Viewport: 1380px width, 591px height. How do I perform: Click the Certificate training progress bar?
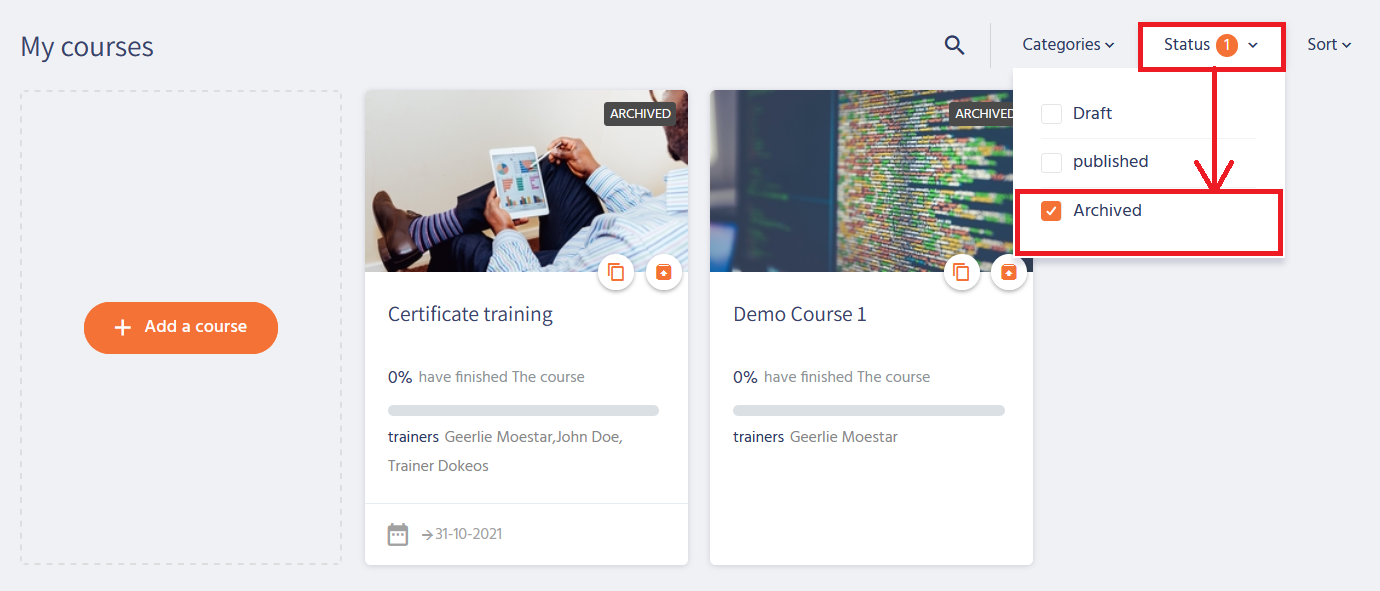[x=523, y=410]
